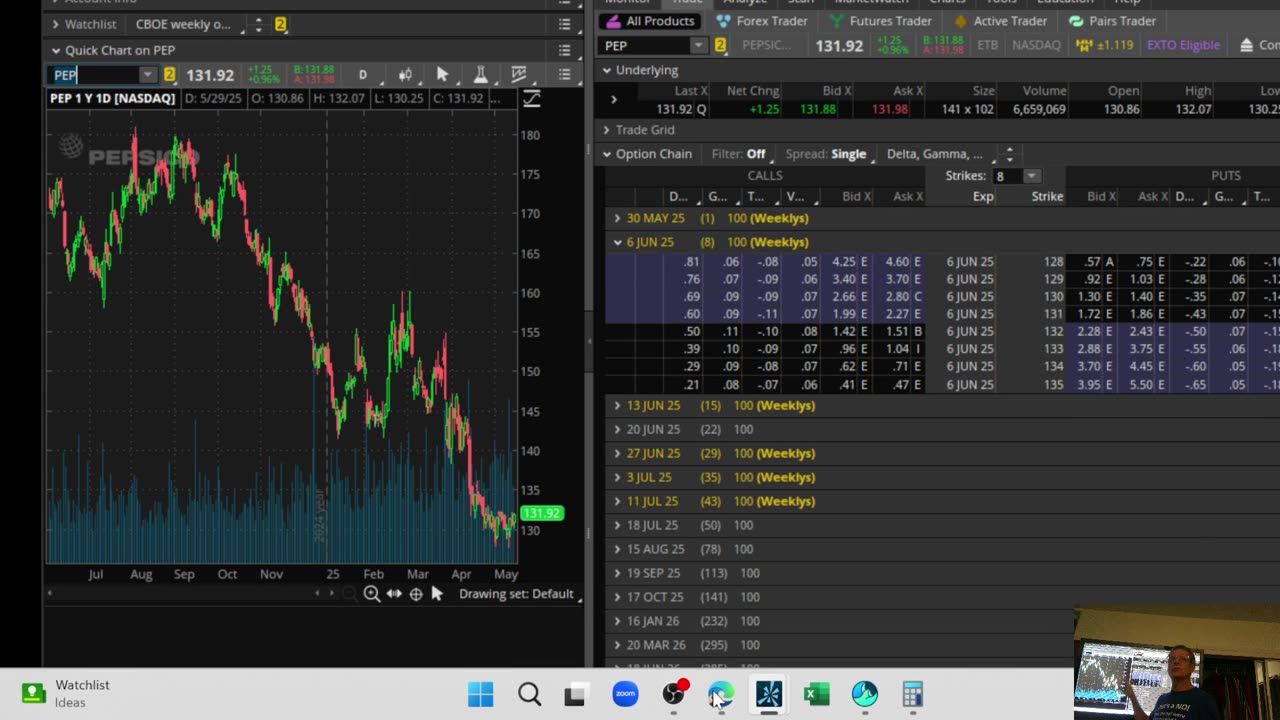This screenshot has height=720, width=1280.
Task: Expand the Watchlist gadget
Action: [56, 24]
